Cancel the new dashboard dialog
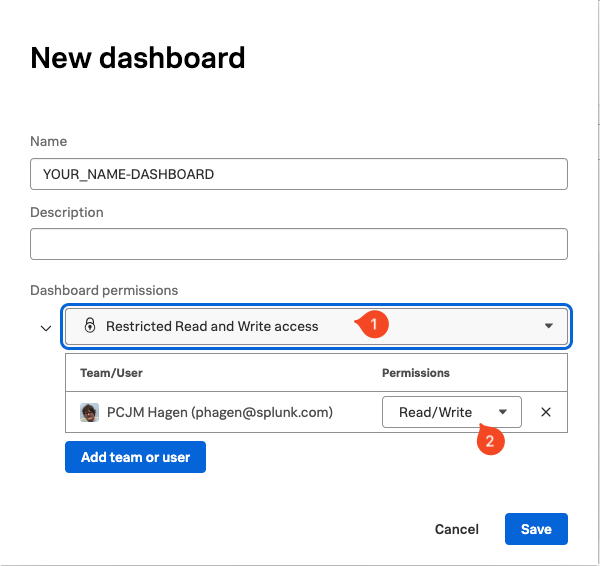Image resolution: width=600 pixels, height=566 pixels. (x=457, y=529)
